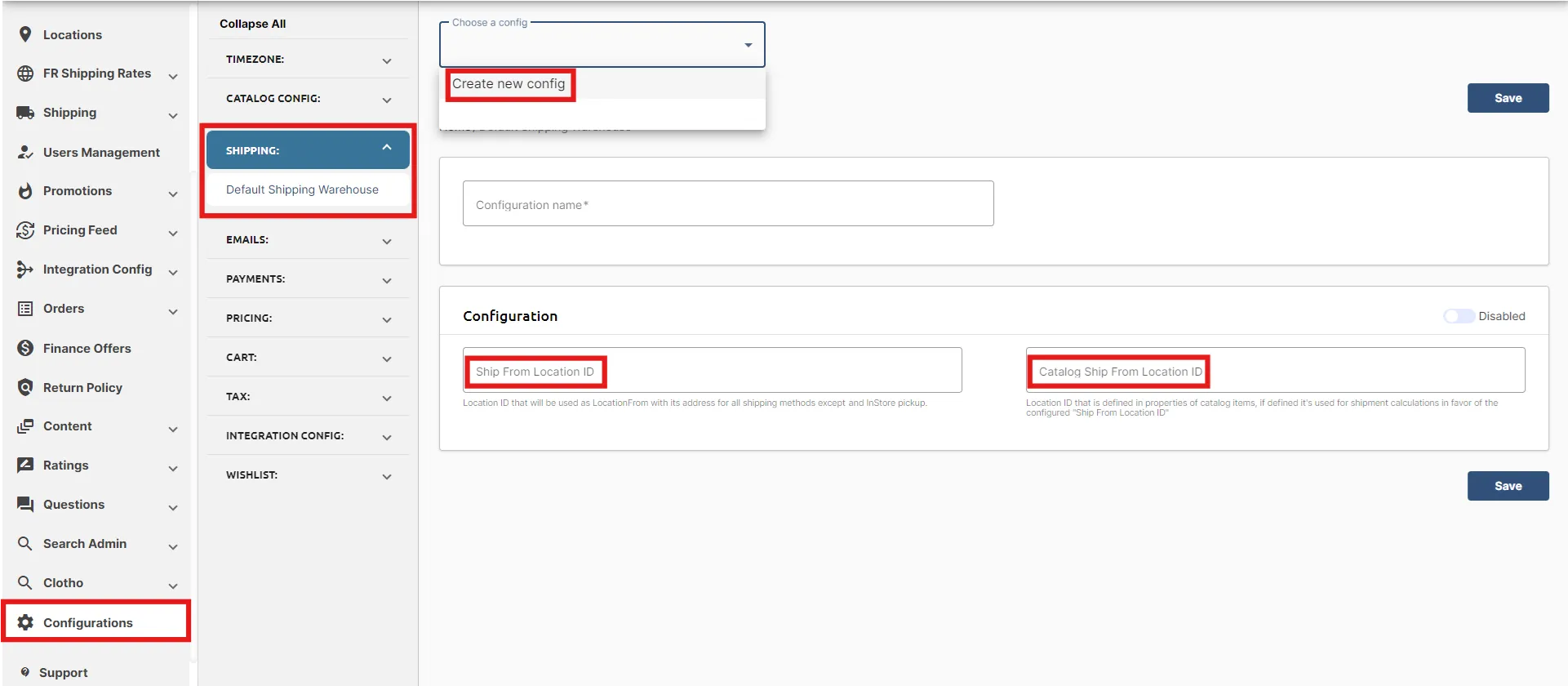Click the Support icon in sidebar

25,672
